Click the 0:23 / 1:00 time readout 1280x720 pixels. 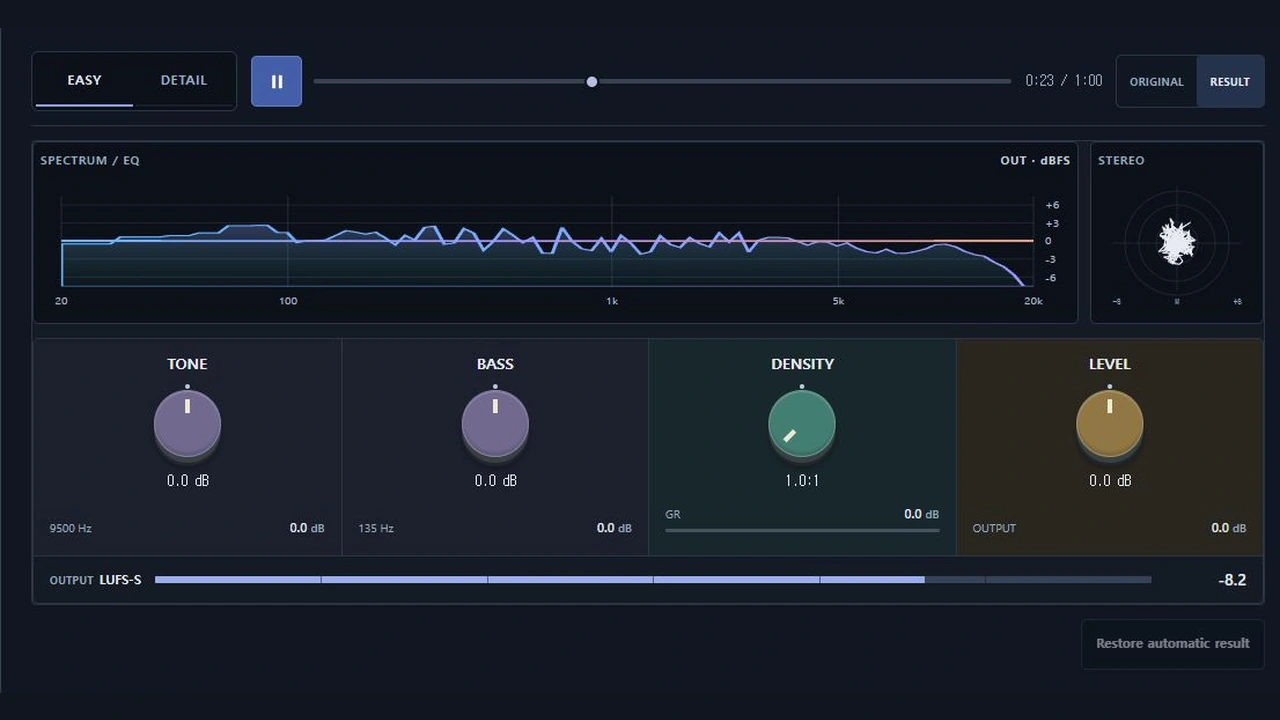tap(1064, 81)
